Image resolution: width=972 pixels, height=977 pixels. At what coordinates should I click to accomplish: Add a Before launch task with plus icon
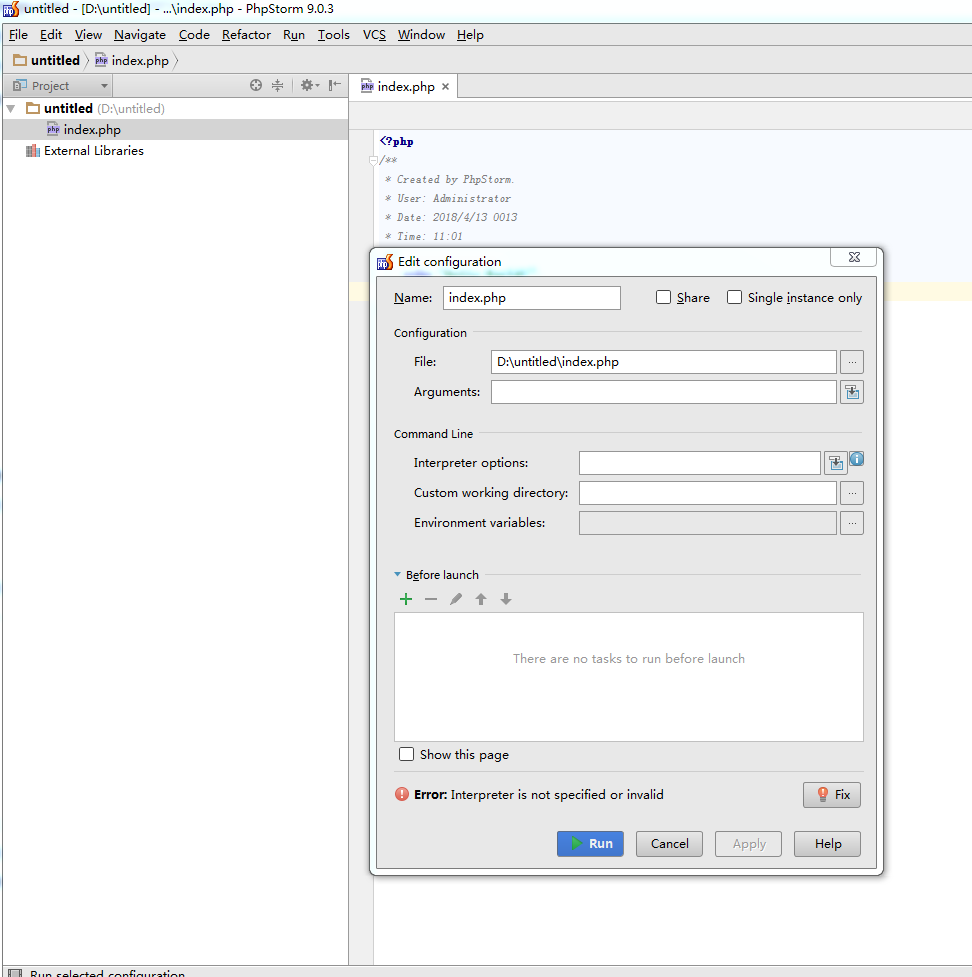406,599
